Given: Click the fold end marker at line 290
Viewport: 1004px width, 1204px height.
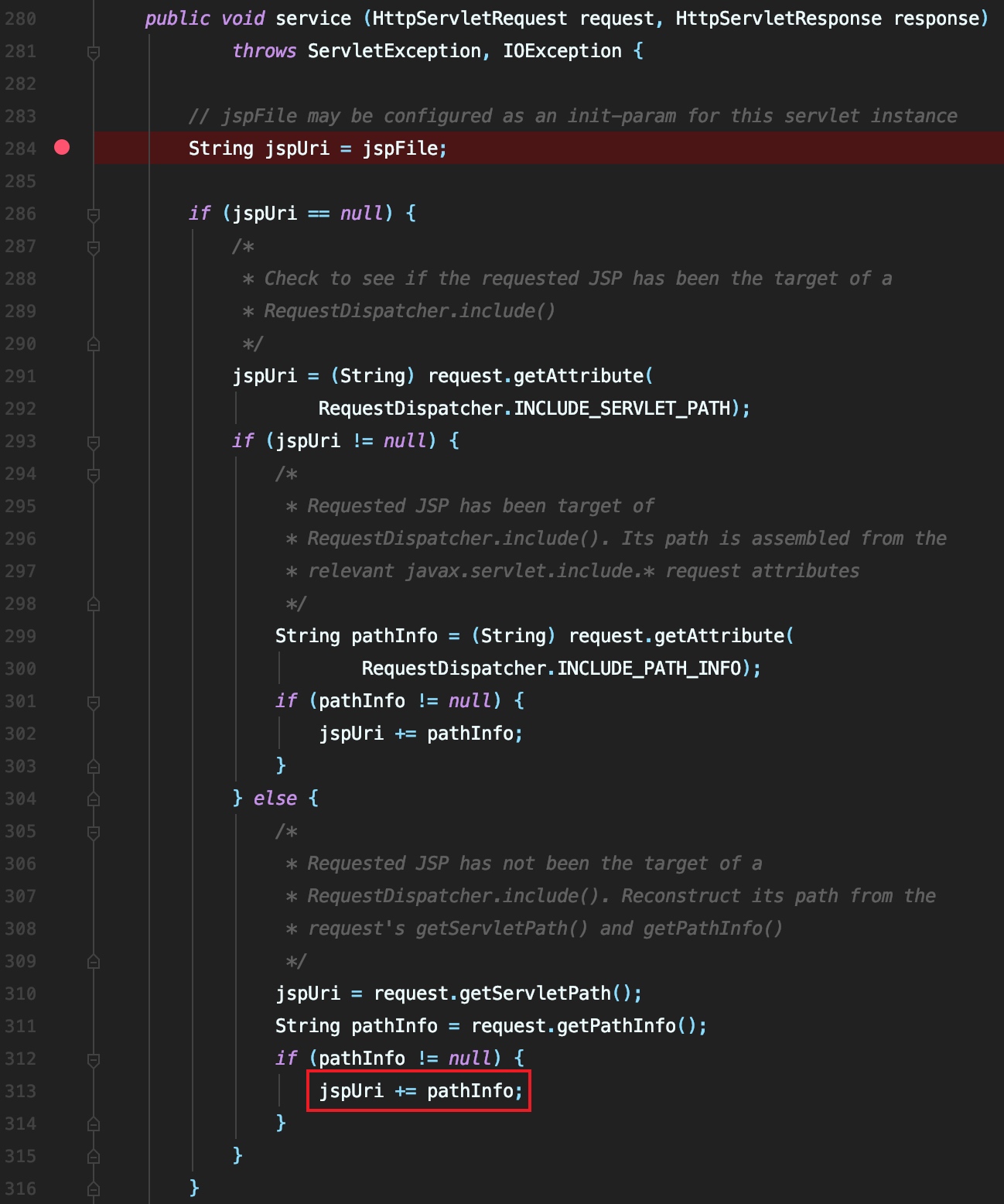Looking at the screenshot, I should [x=94, y=344].
